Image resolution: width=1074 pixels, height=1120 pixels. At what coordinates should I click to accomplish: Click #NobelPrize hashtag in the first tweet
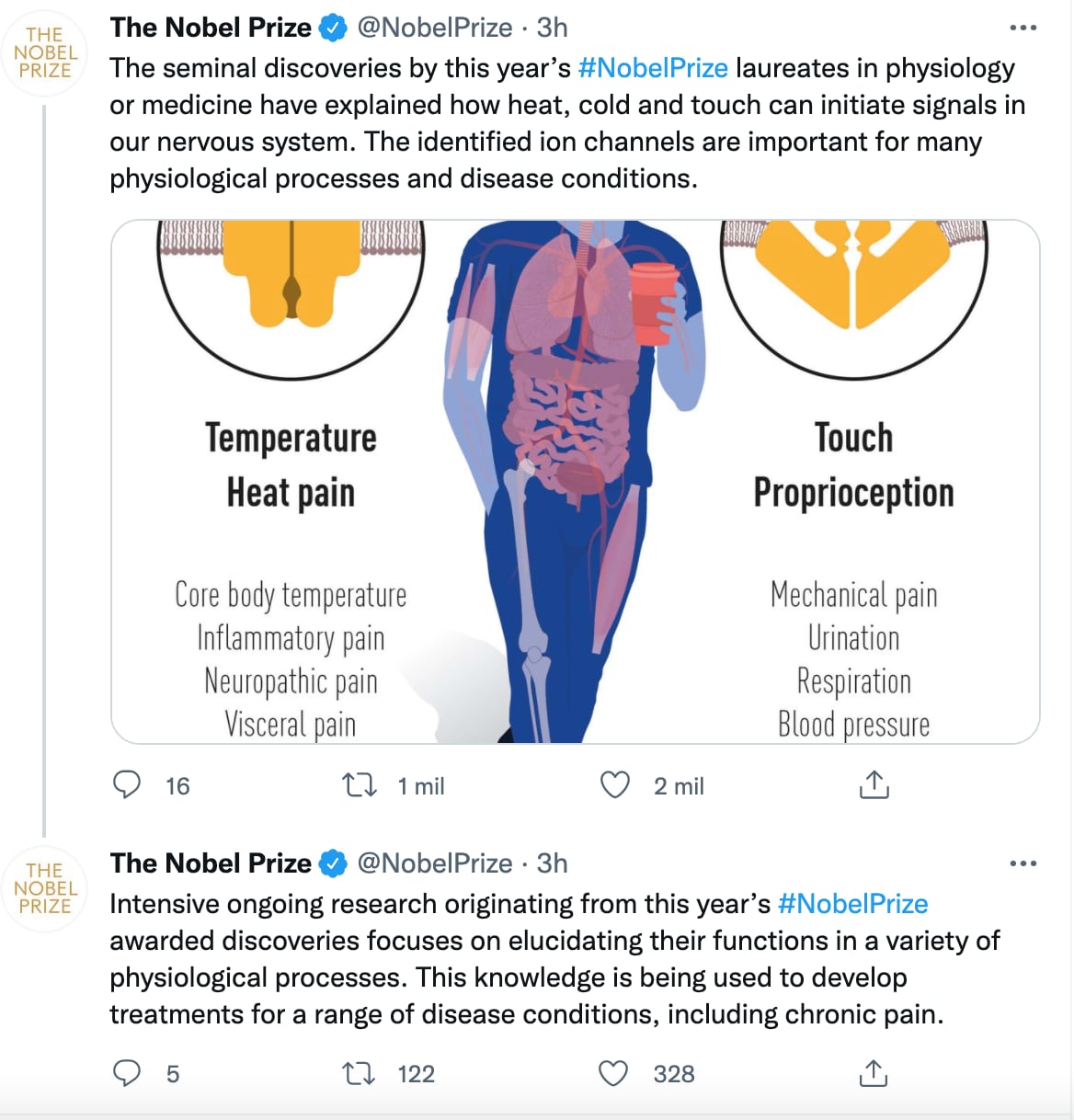pos(653,68)
